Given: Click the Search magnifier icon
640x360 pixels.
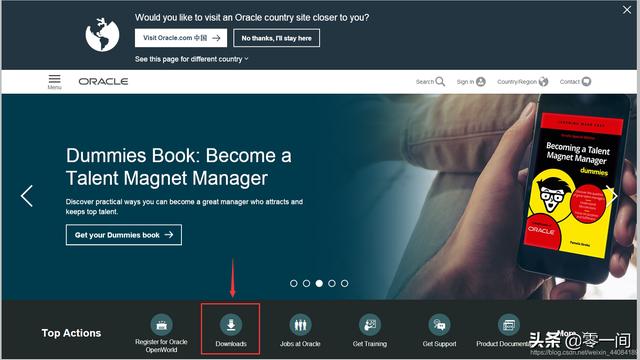Looking at the screenshot, I should click(x=440, y=82).
